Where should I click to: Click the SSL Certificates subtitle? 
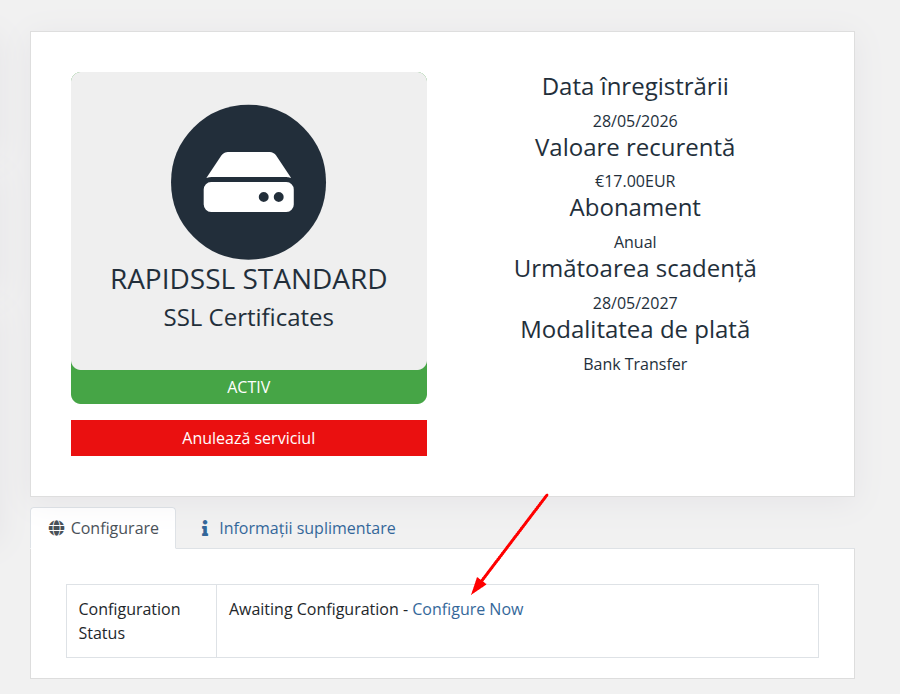(x=249, y=317)
